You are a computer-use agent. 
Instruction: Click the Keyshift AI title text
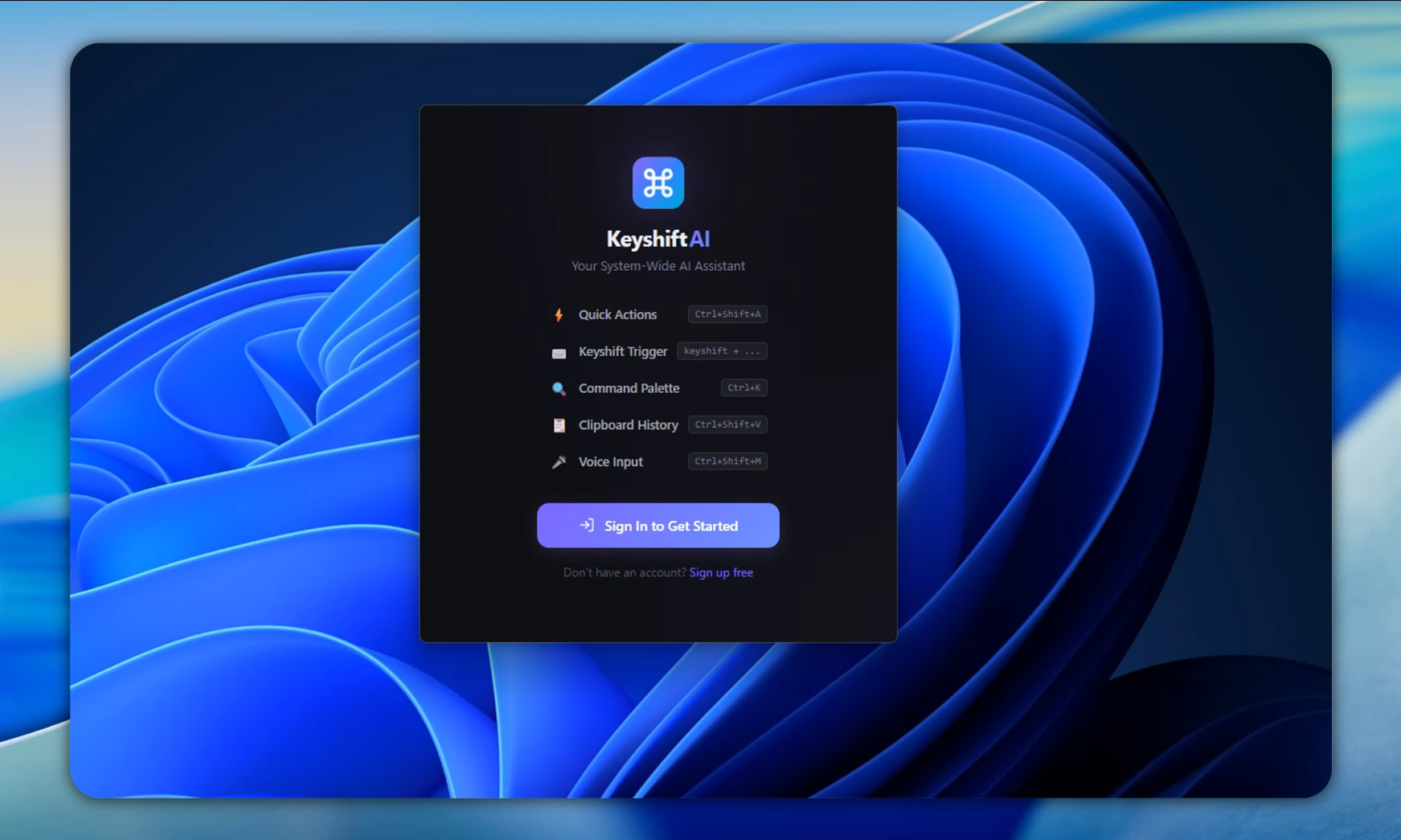[657, 239]
